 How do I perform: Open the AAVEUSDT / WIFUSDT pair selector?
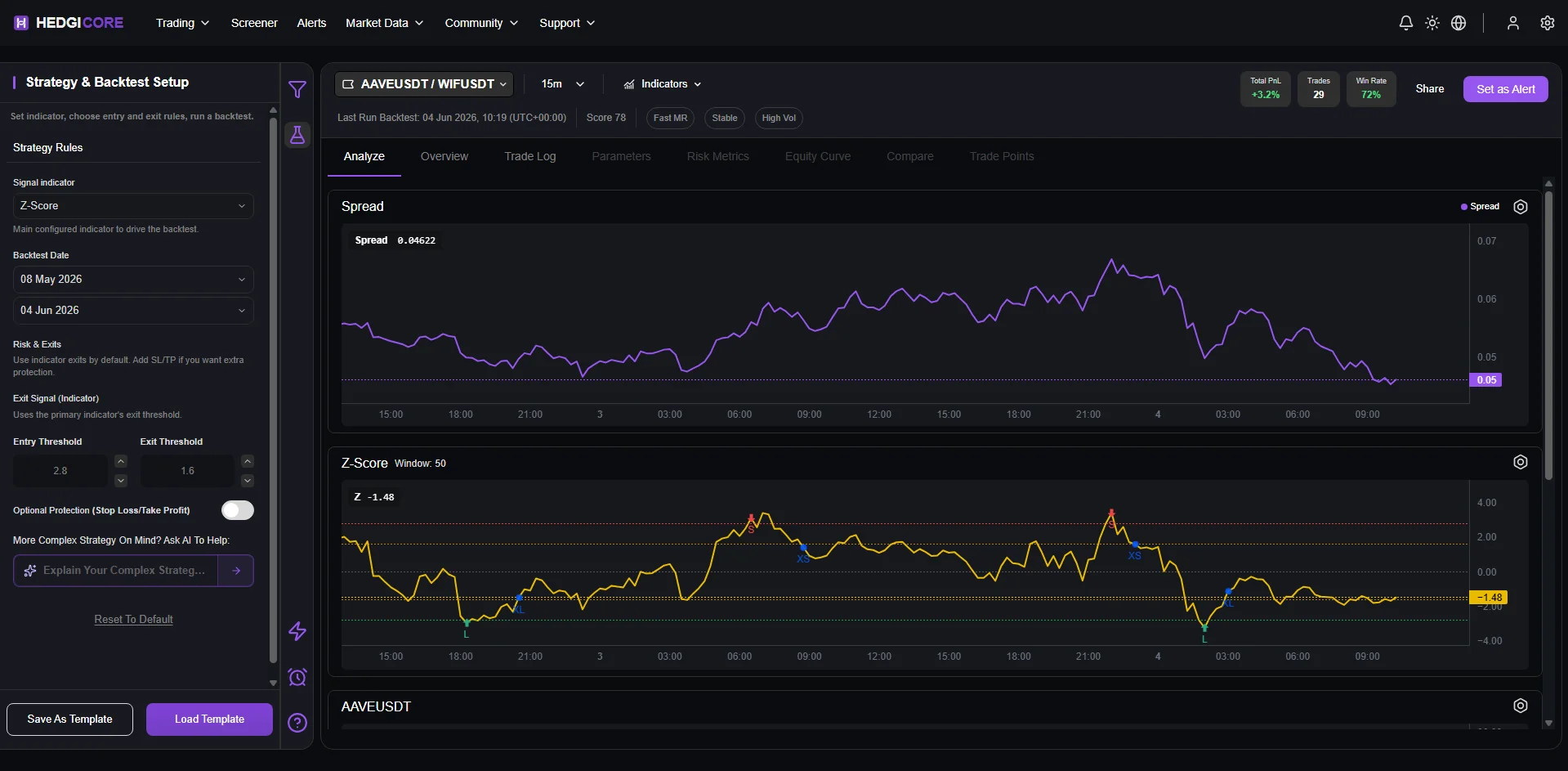pos(424,84)
